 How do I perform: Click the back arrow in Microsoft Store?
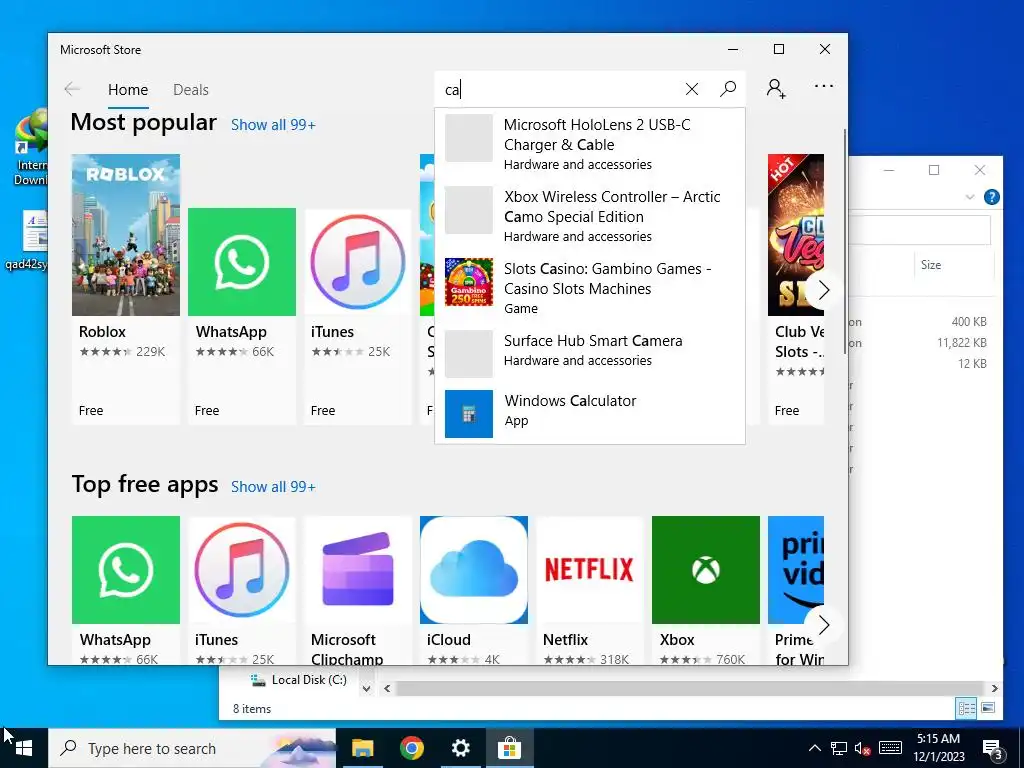[x=72, y=89]
